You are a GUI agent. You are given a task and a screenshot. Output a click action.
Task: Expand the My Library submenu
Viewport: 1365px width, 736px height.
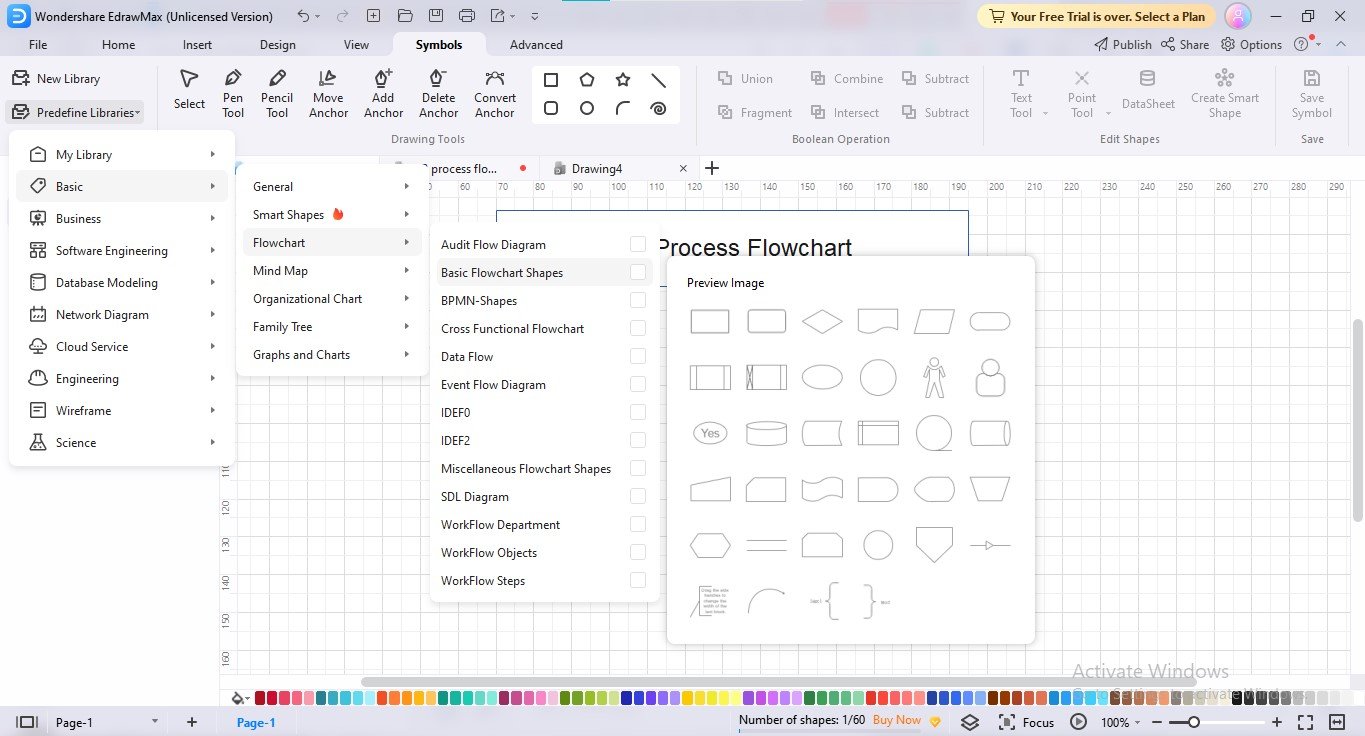[122, 154]
